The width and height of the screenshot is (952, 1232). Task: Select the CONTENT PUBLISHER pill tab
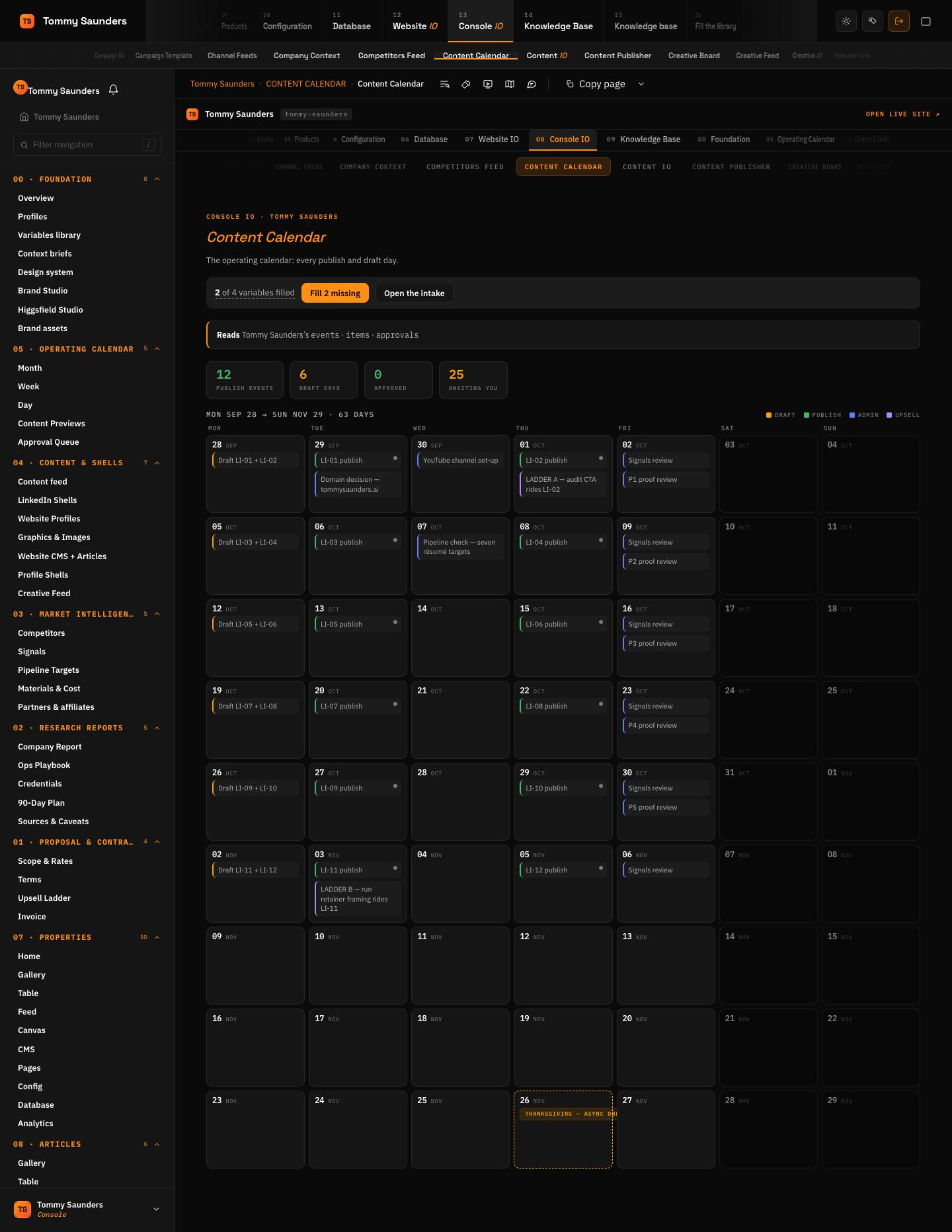(731, 167)
